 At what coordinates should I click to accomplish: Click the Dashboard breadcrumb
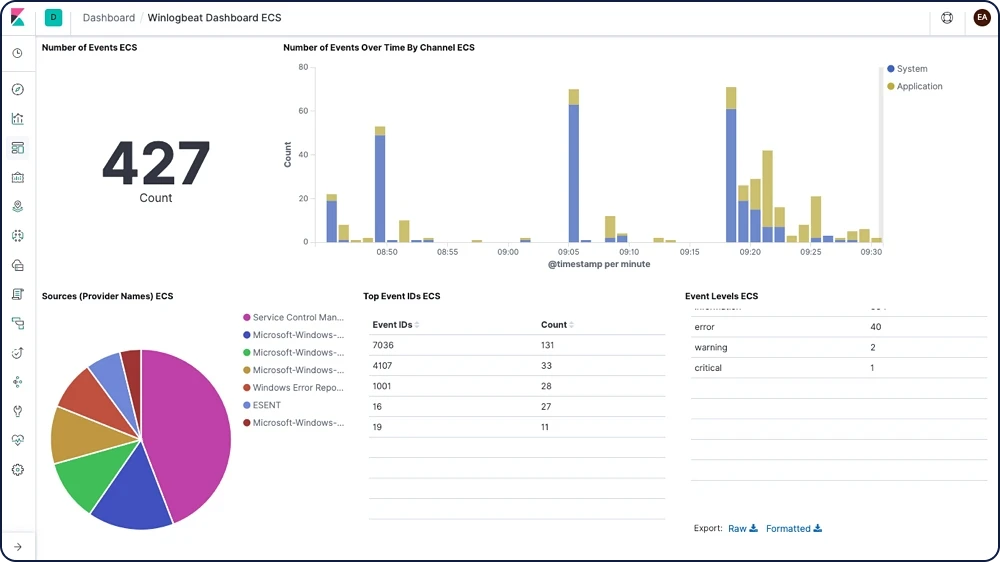[109, 18]
